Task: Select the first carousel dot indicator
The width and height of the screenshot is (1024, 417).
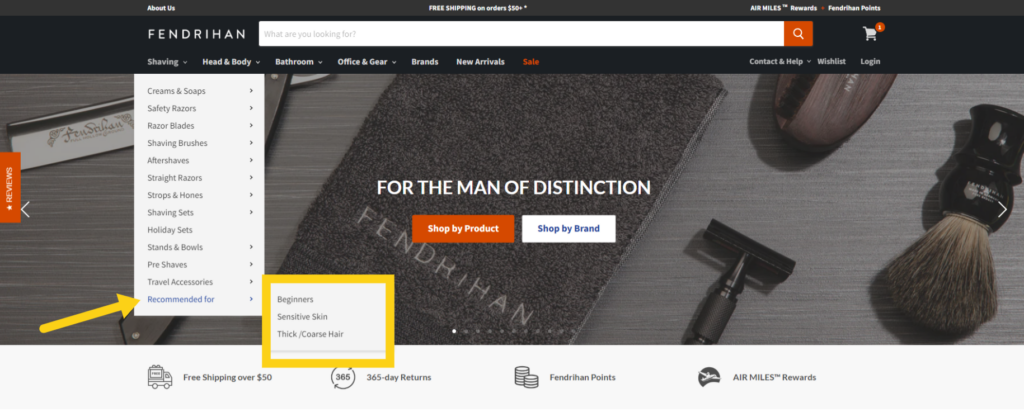Action: click(454, 331)
